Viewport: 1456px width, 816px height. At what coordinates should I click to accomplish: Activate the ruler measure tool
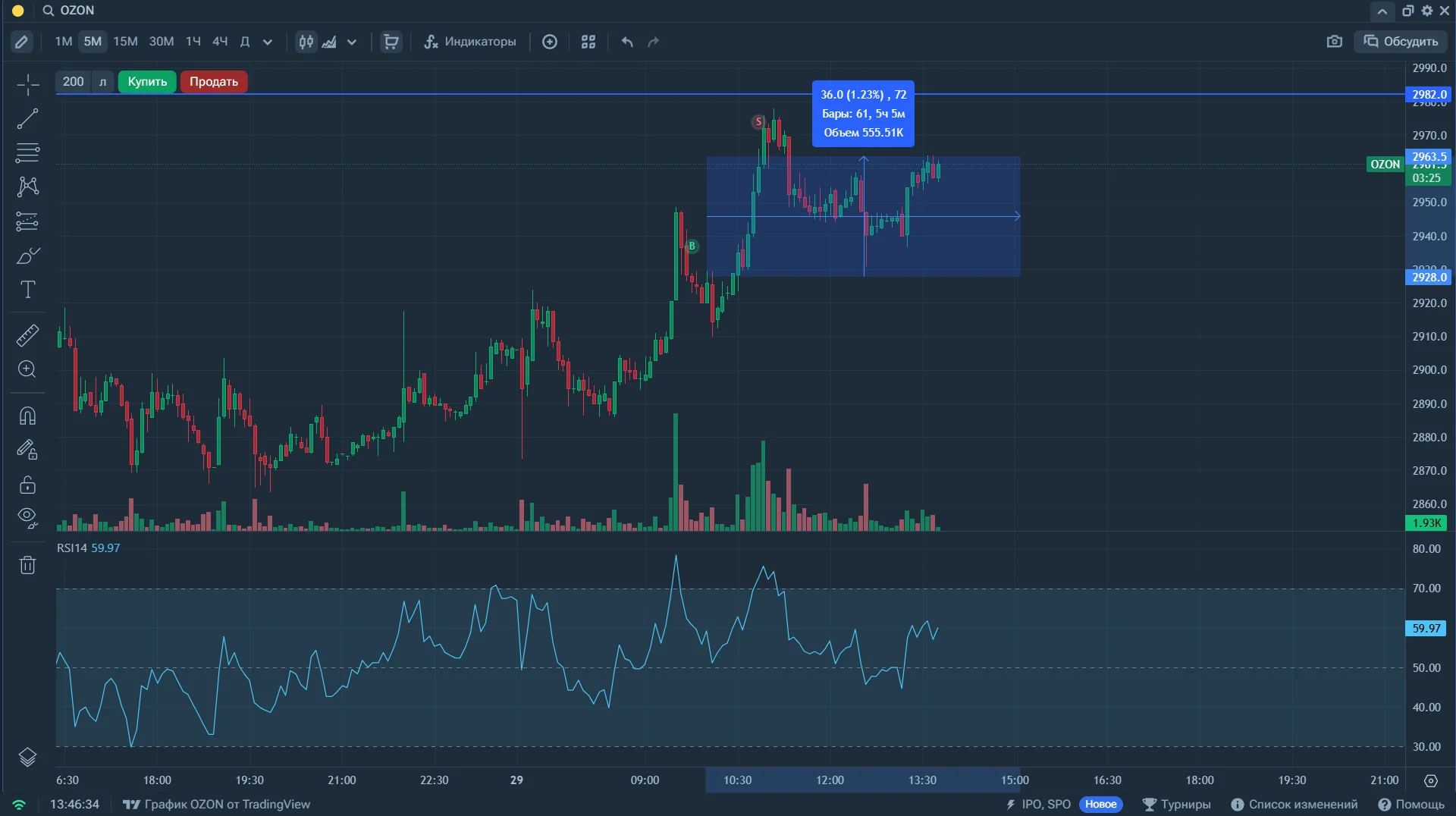[x=27, y=335]
